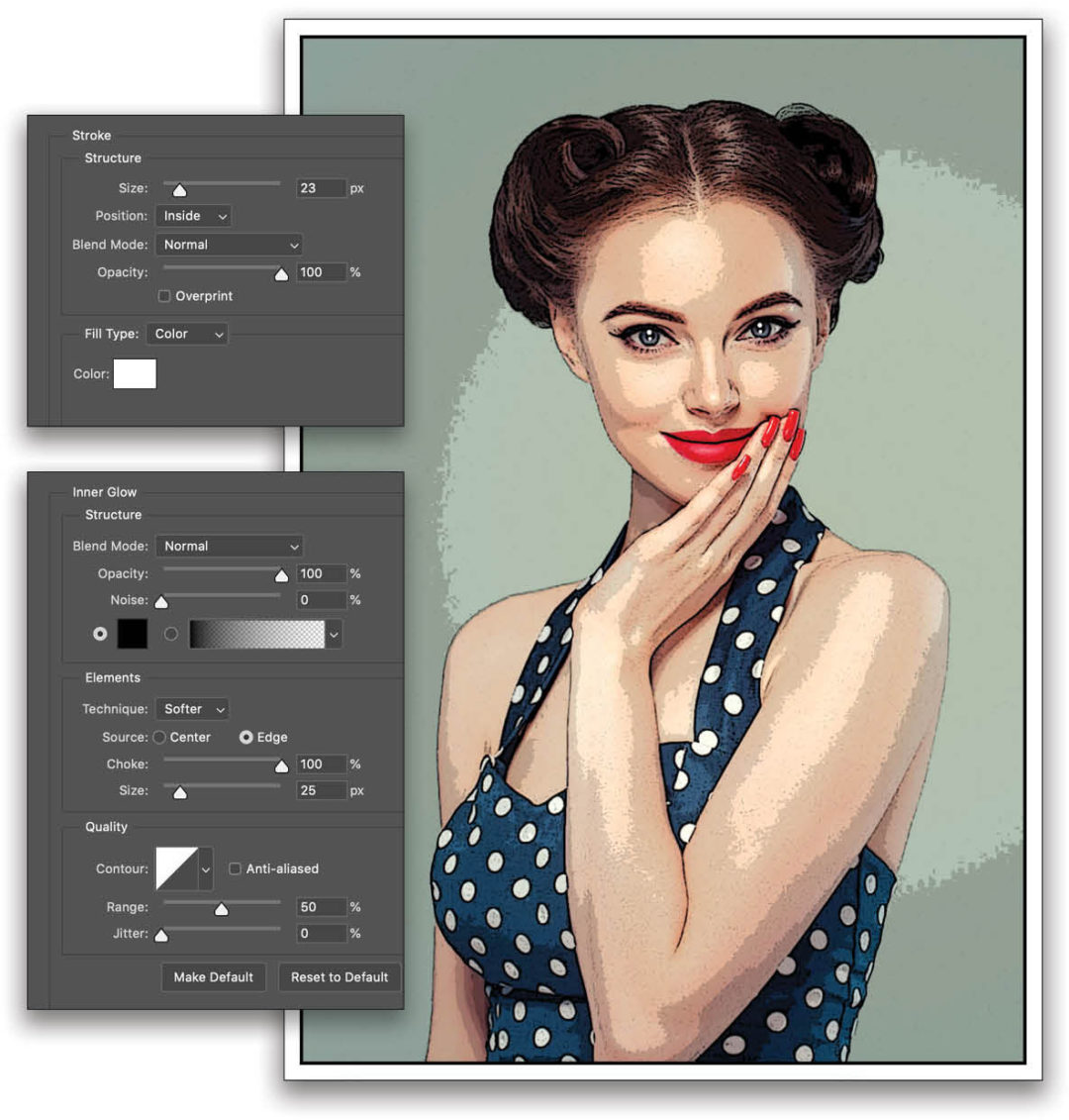
Task: Click the white Stroke color swatch
Action: coord(136,374)
